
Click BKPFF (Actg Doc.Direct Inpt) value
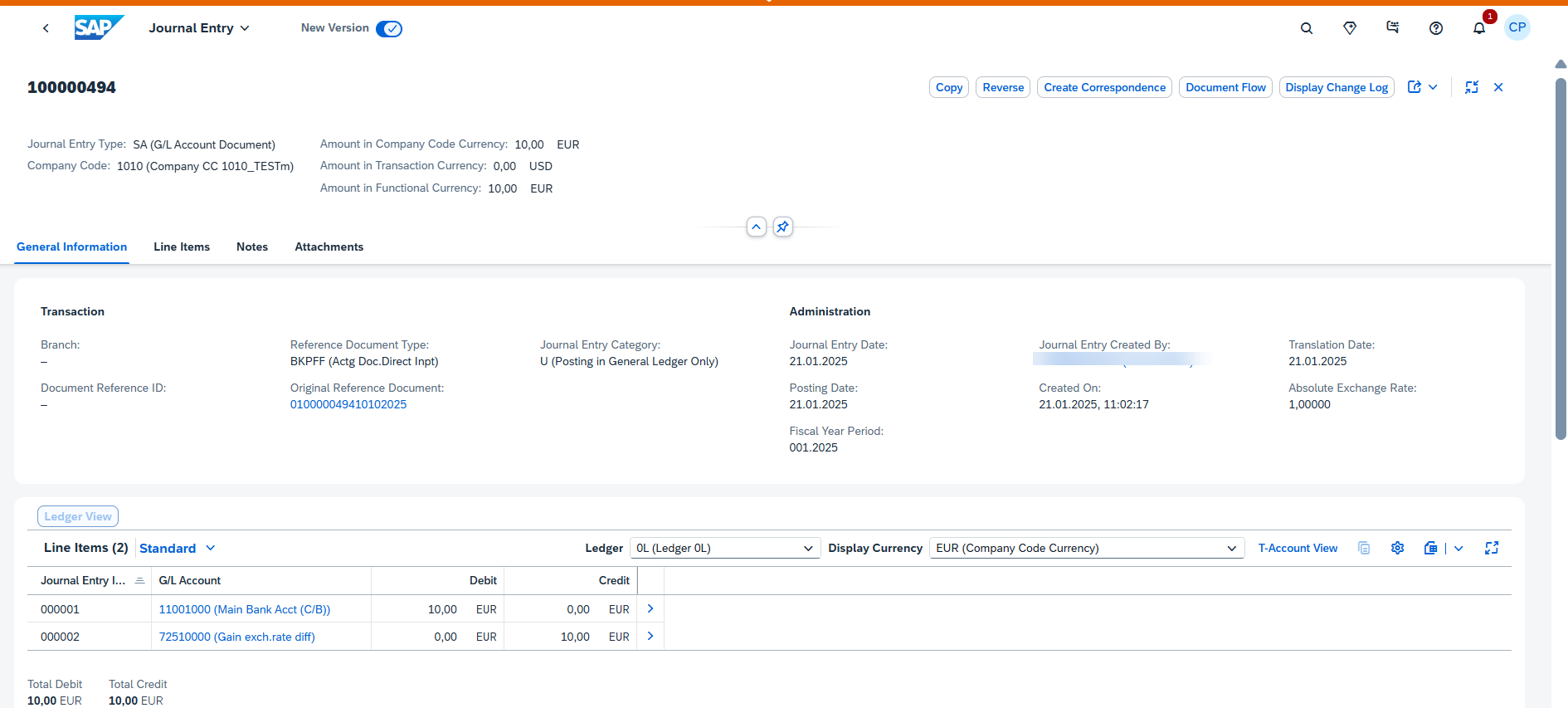click(x=364, y=362)
